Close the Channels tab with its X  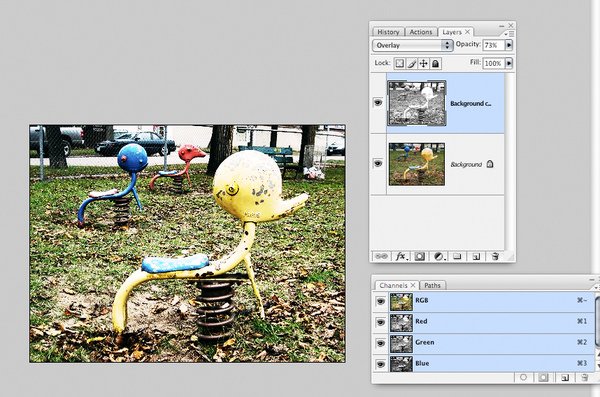coord(413,285)
